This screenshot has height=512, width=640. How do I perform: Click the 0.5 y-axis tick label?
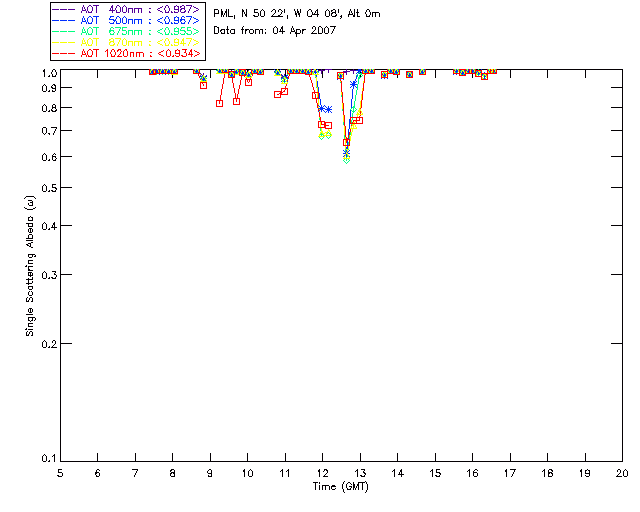[49, 188]
